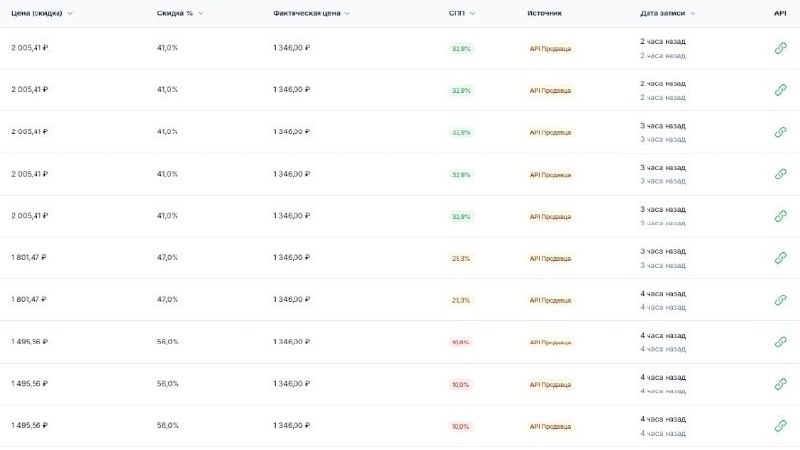The height and width of the screenshot is (450, 800).
Task: Select 2 005,41 ₽ price in the topmost row
Action: [30, 47]
